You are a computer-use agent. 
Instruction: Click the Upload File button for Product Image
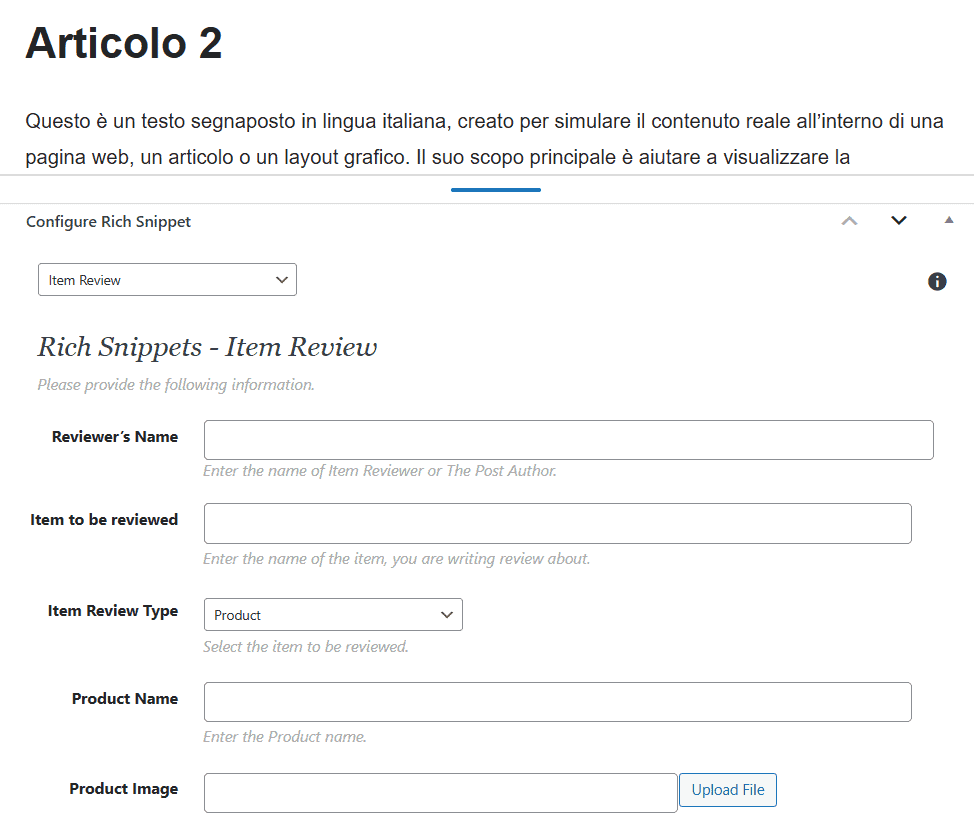[727, 790]
